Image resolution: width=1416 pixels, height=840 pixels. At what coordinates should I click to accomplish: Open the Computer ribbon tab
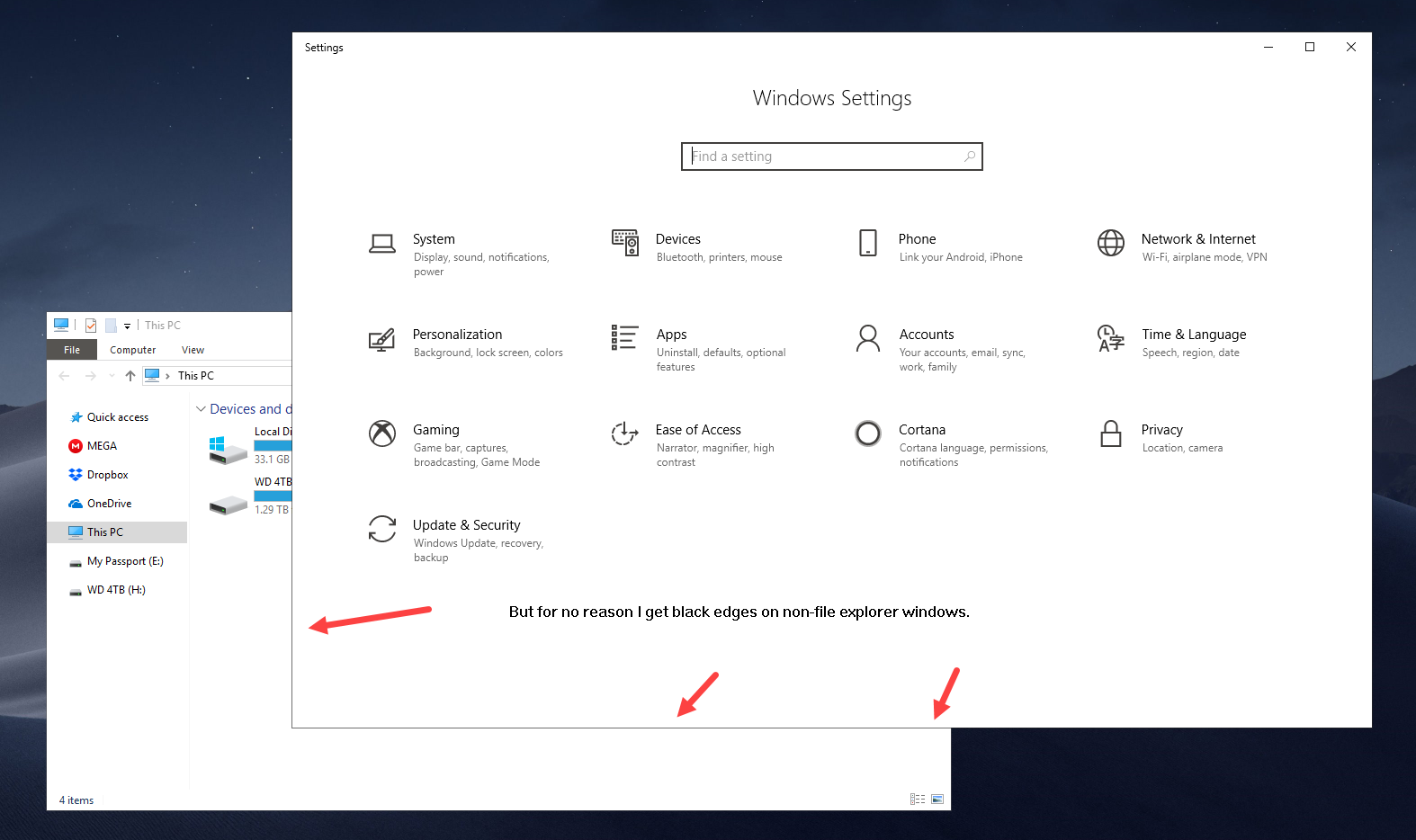tap(133, 350)
